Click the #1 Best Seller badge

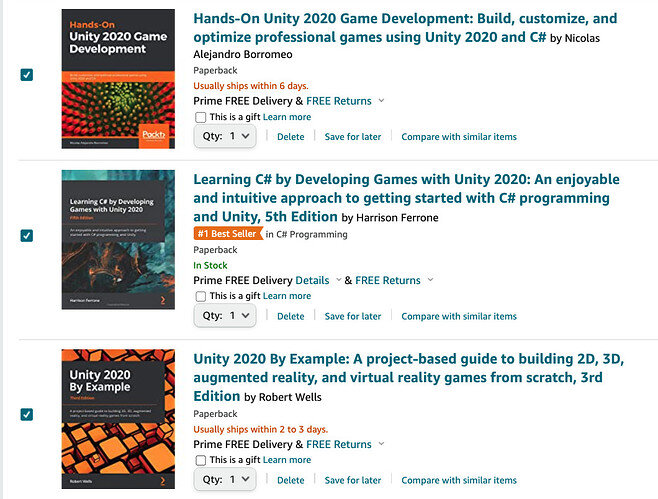tap(228, 234)
